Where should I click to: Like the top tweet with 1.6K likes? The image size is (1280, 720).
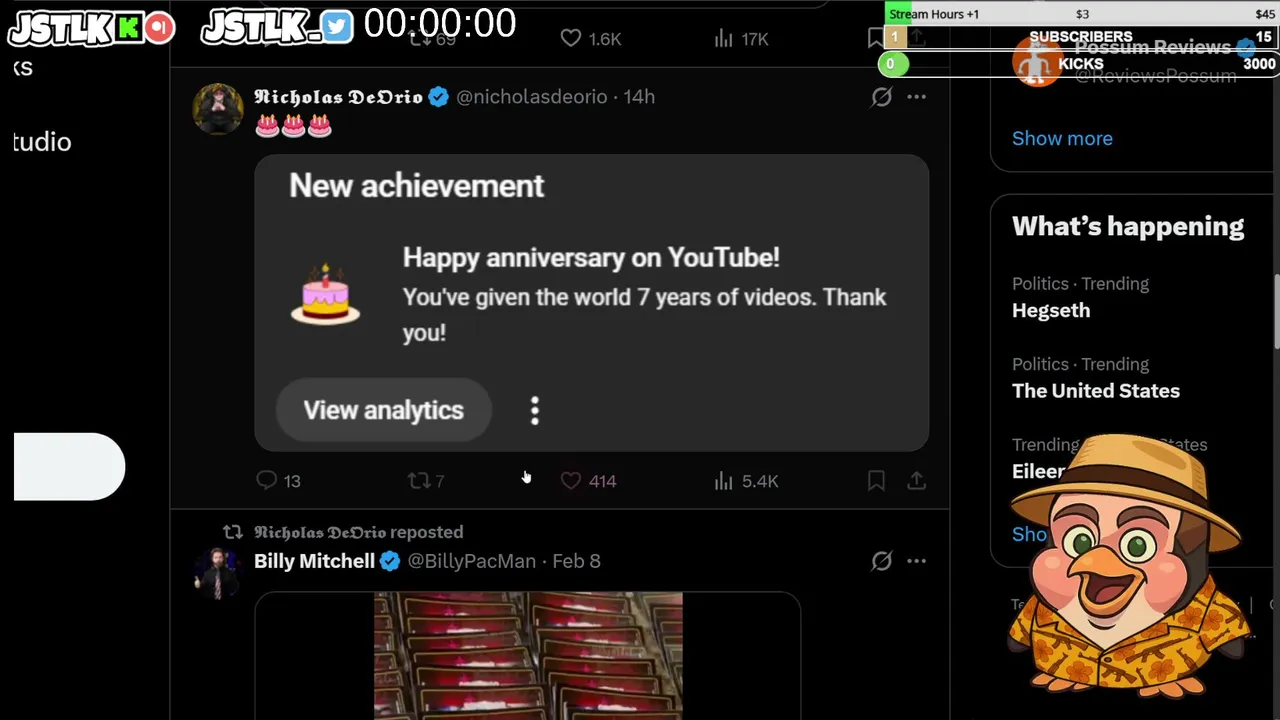point(590,39)
